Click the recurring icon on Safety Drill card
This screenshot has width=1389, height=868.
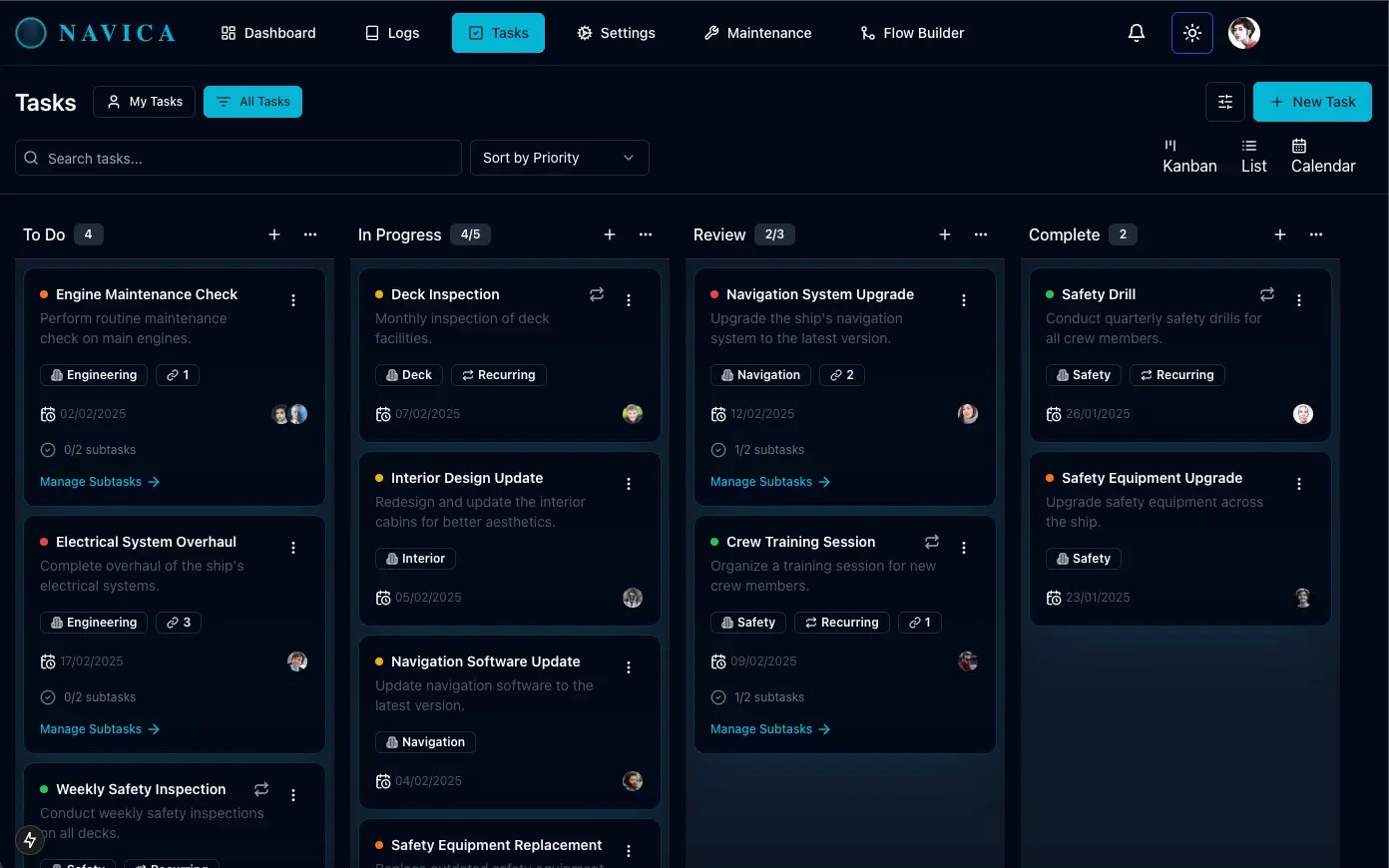pos(1266,294)
